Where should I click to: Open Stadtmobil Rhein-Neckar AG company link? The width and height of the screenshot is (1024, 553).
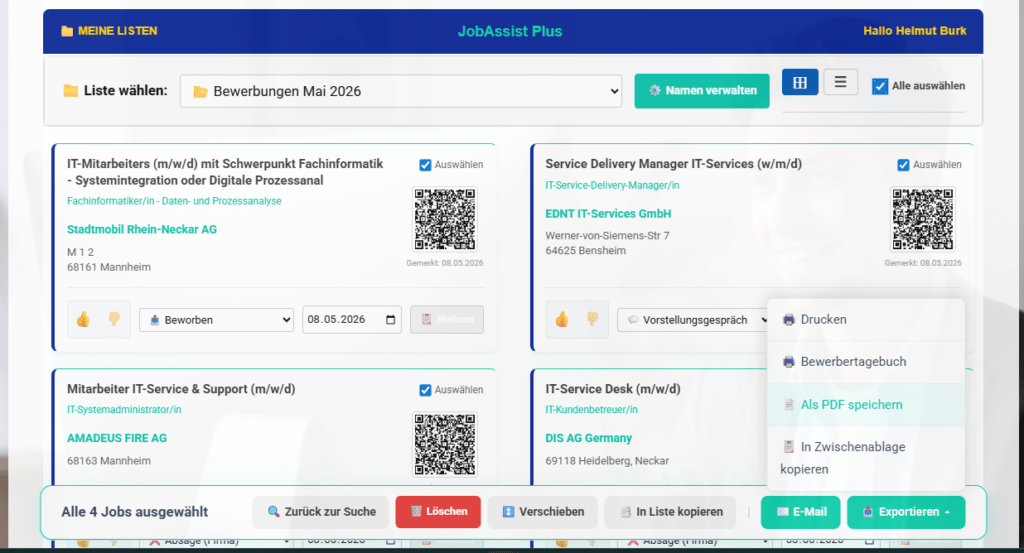[142, 229]
